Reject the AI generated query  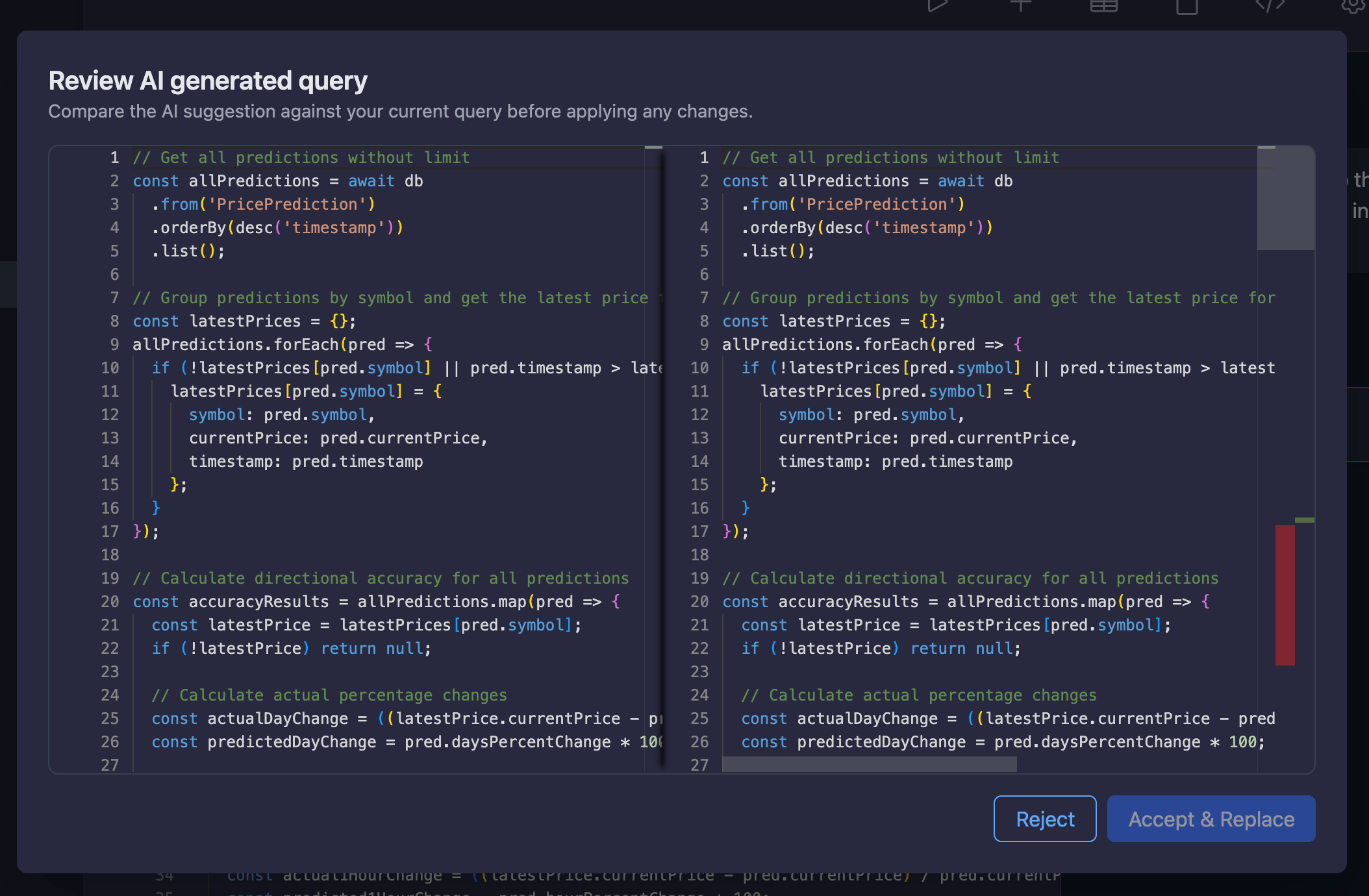1044,819
